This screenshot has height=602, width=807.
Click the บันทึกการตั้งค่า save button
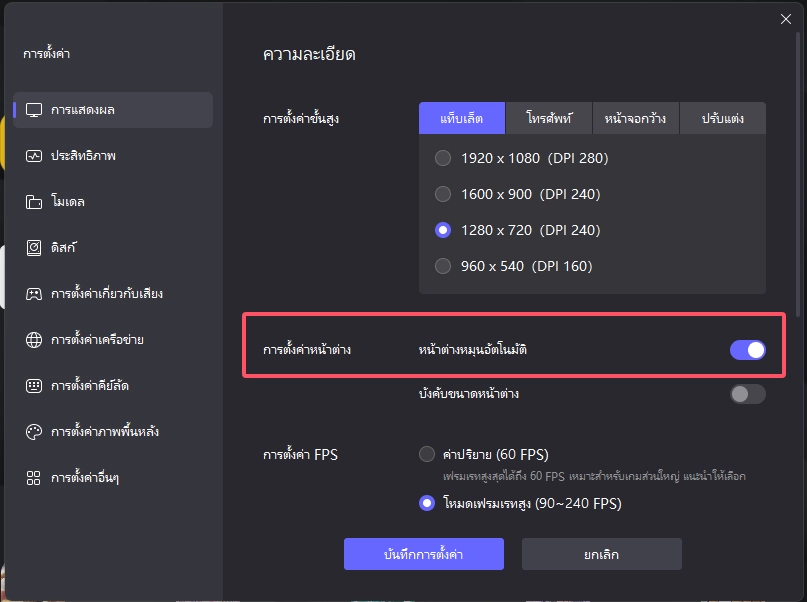click(x=424, y=554)
